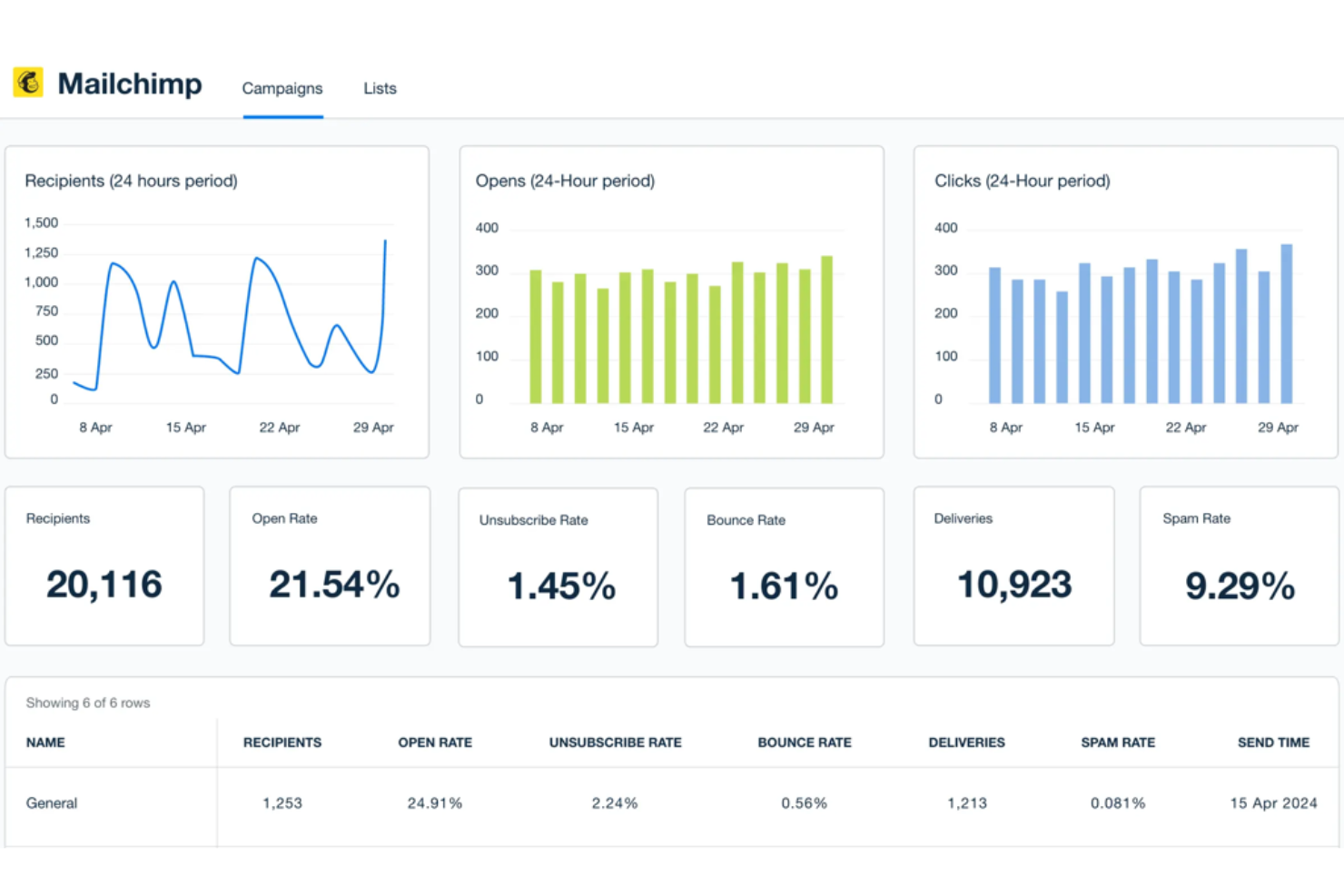1344x896 pixels.
Task: Sort by the BOUNCE RATE column header
Action: tap(805, 743)
